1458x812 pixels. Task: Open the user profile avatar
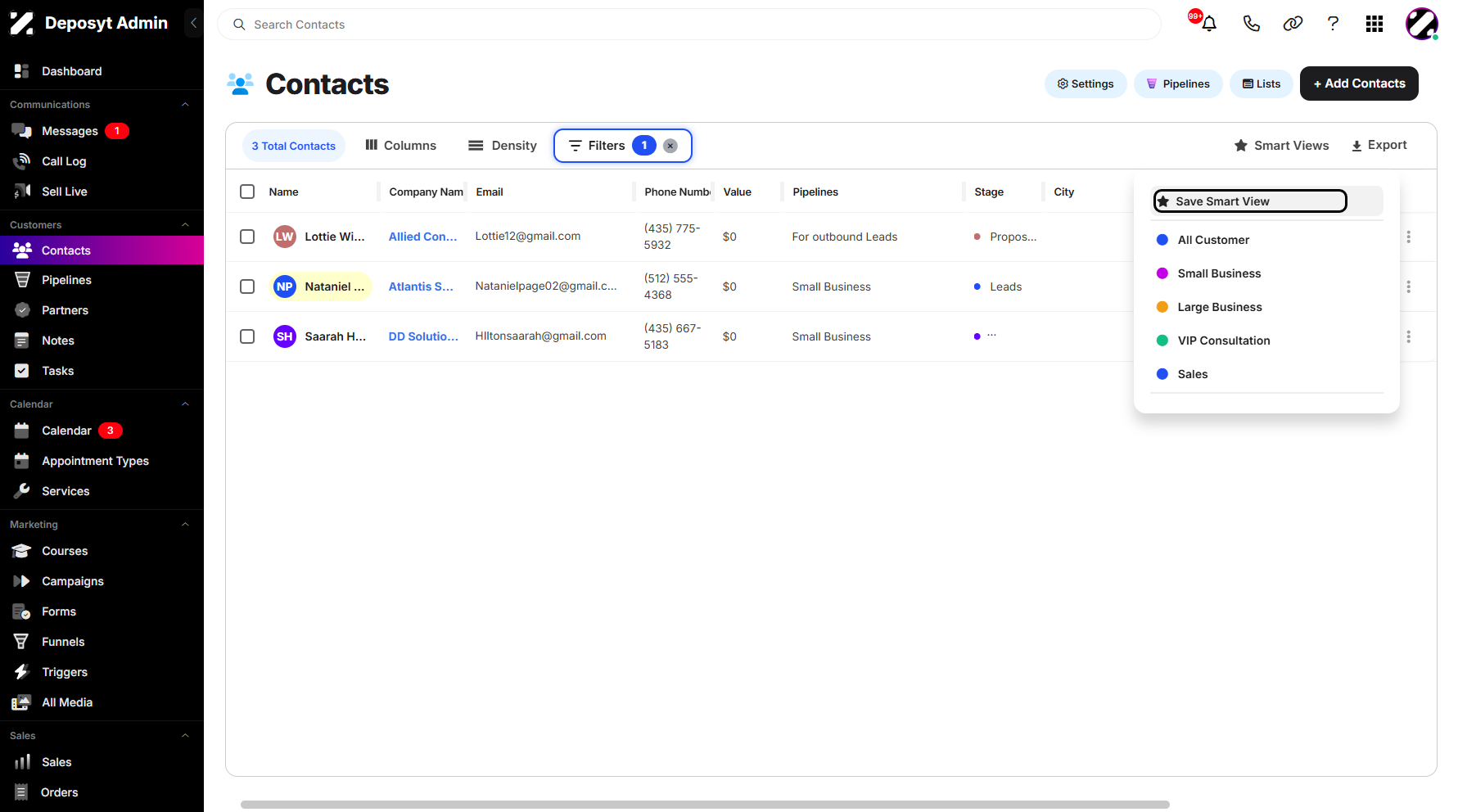1422,24
